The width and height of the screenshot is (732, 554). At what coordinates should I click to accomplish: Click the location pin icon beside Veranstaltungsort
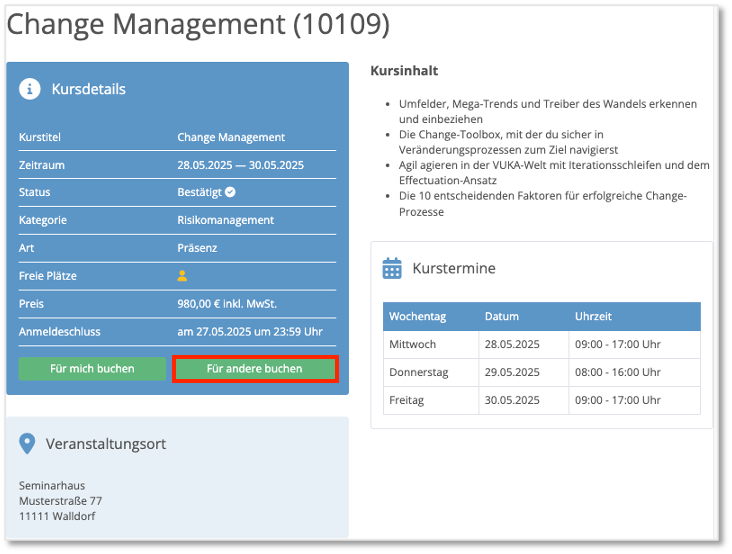[x=28, y=443]
